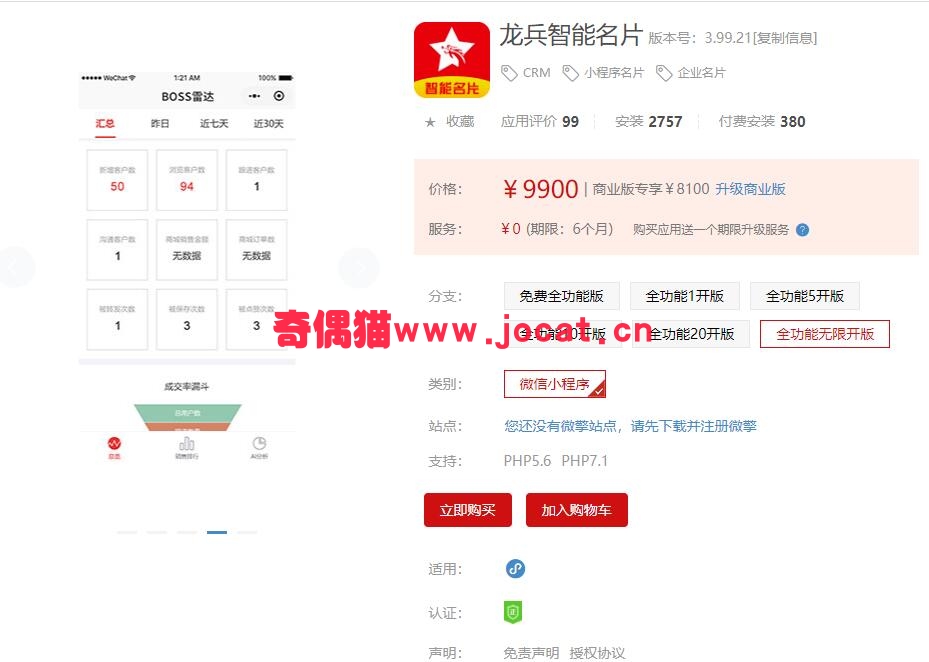Click the bar chart ranking icon in preview
The width and height of the screenshot is (929, 662).
click(x=187, y=443)
